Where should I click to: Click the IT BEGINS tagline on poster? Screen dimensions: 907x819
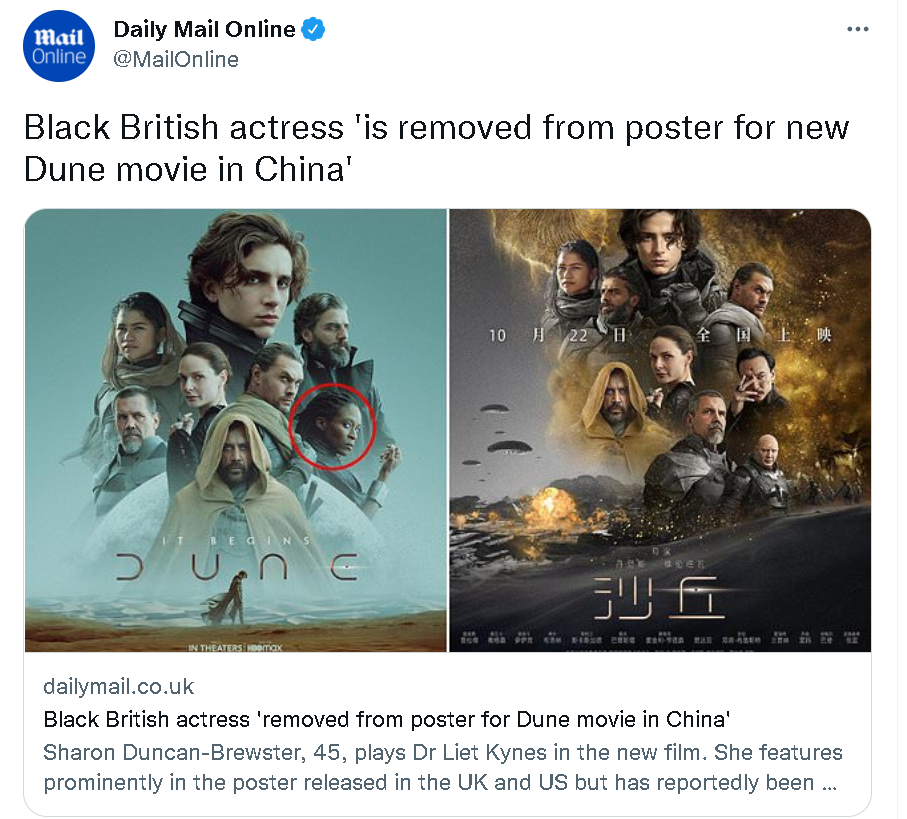point(236,541)
